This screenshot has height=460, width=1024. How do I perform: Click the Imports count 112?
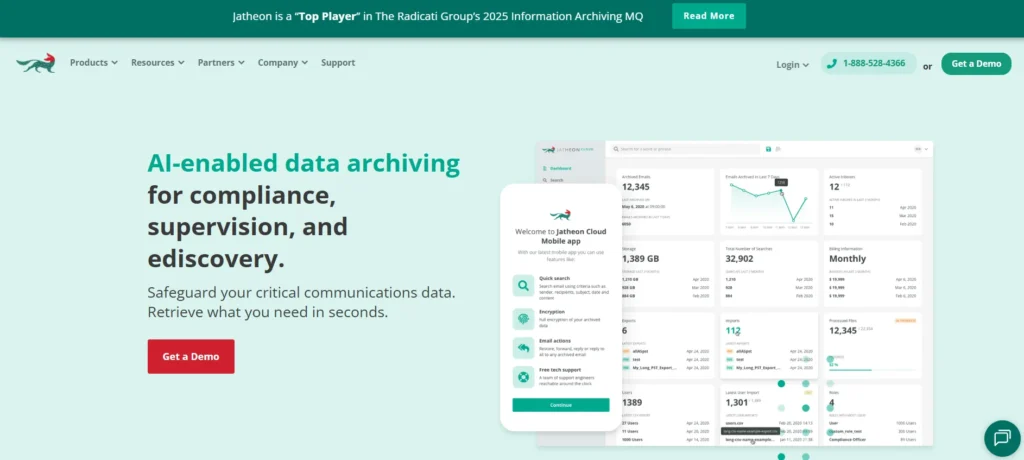point(733,331)
